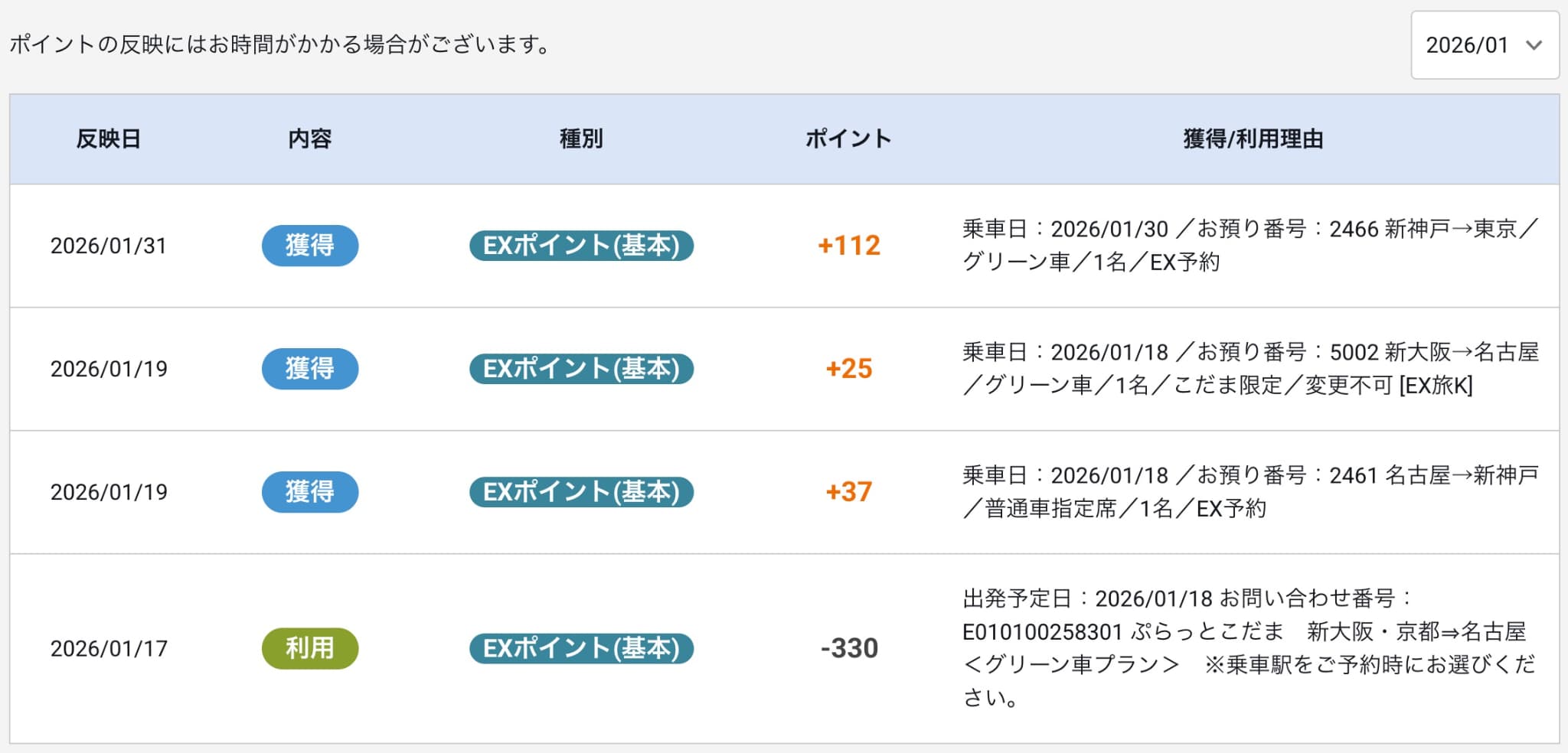Open the 2026/01 month selector dropdown
Screen dimensions: 1568x753
click(1483, 46)
